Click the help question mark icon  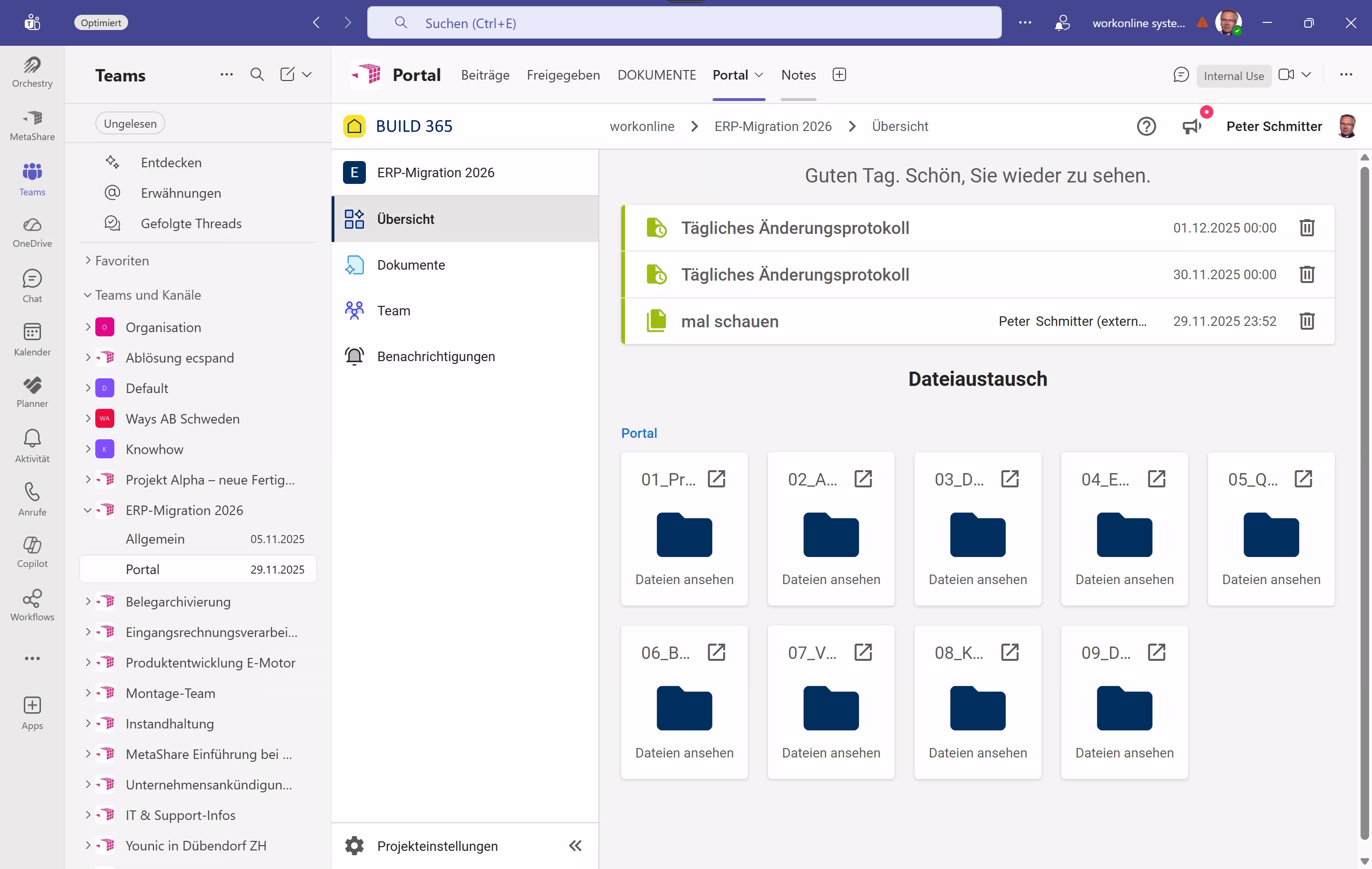1146,127
